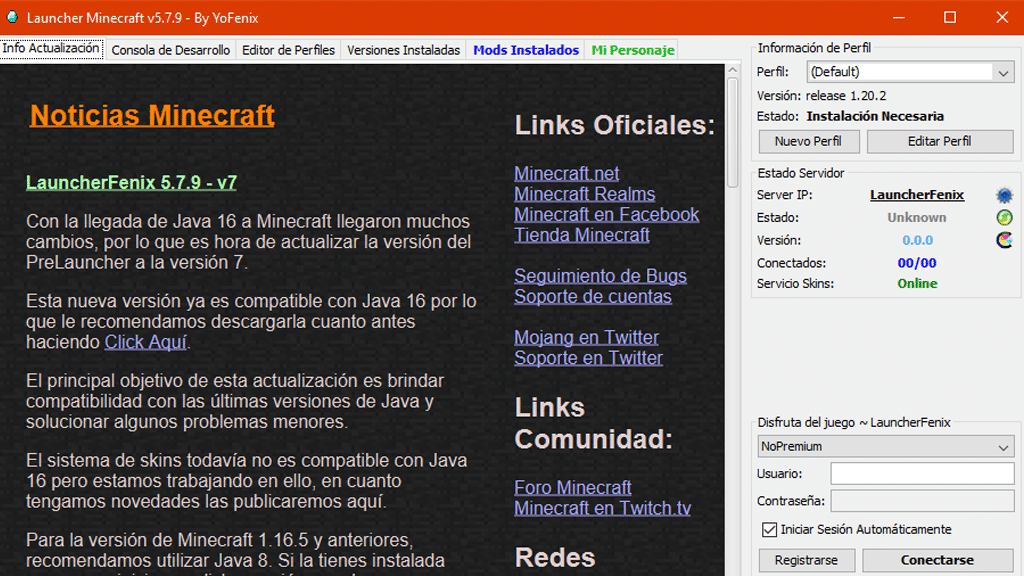Click the 'Instalación Necesaria' status text
The width and height of the screenshot is (1024, 576).
point(875,116)
